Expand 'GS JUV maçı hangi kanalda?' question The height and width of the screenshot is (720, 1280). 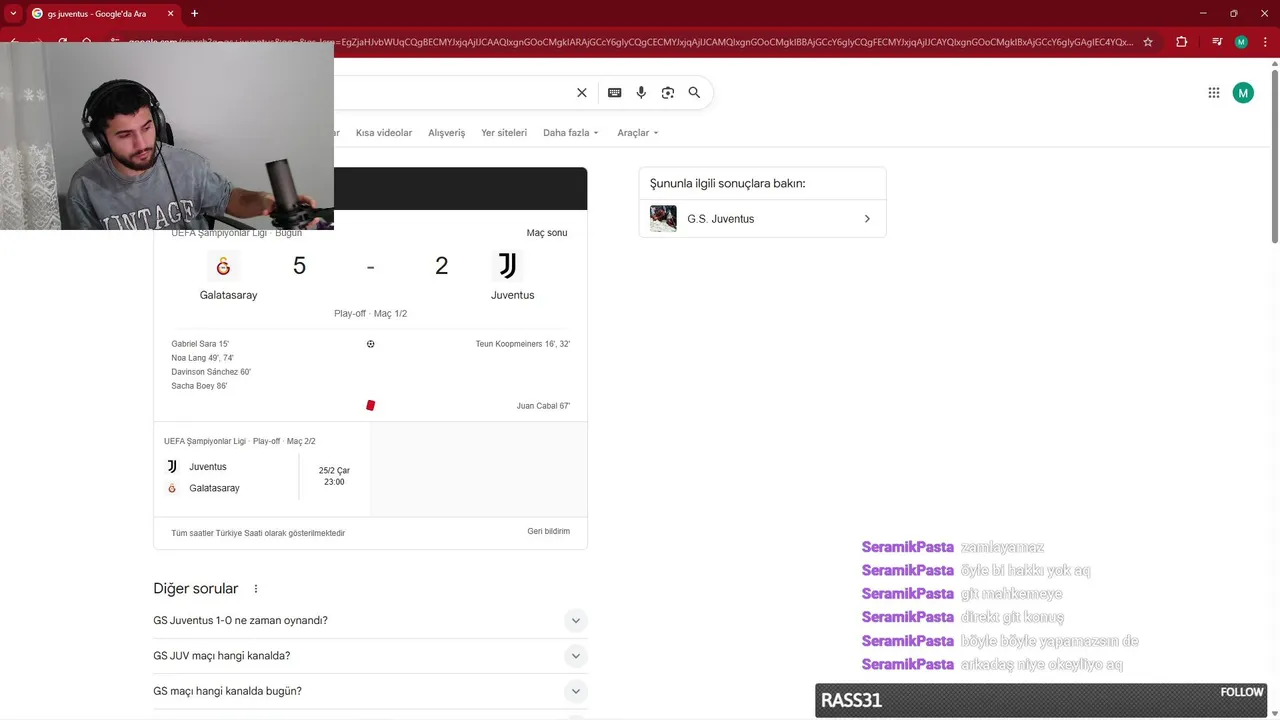click(370, 656)
